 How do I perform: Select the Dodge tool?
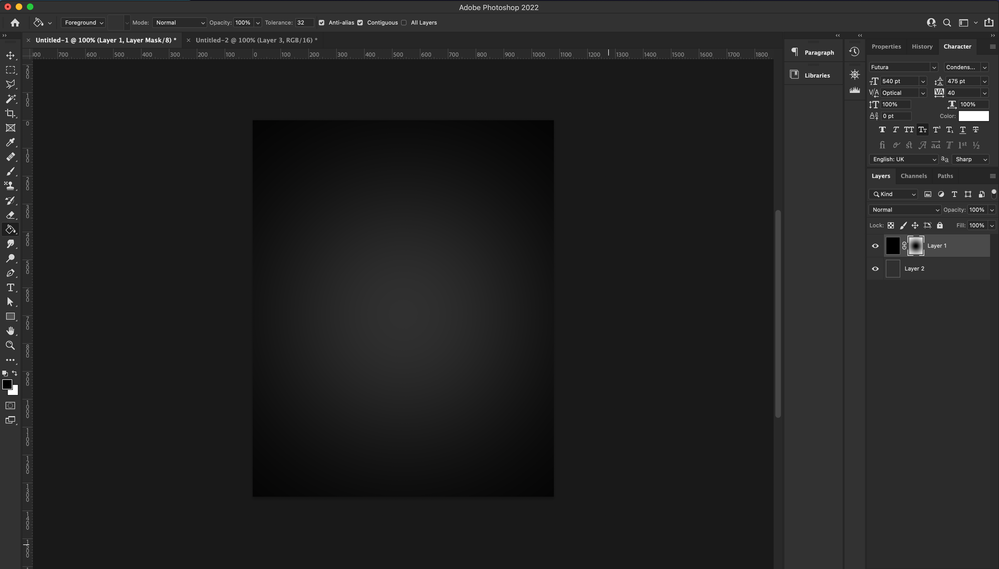coord(10,258)
